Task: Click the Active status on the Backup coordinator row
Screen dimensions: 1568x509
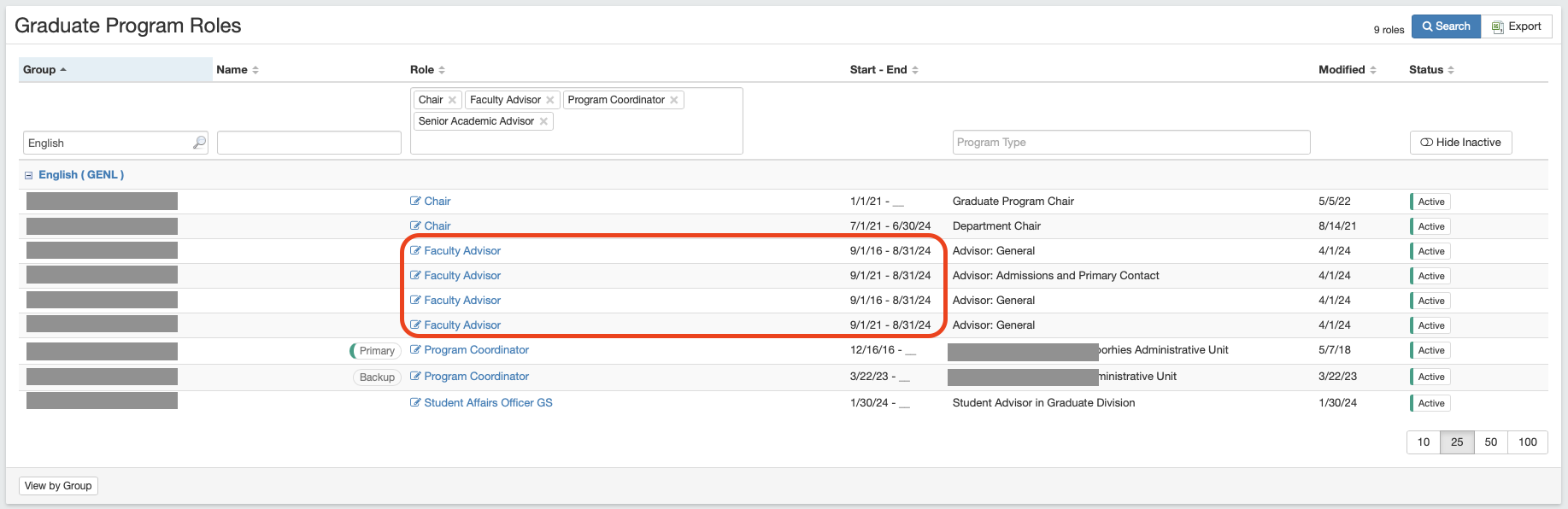Action: coord(1430,377)
